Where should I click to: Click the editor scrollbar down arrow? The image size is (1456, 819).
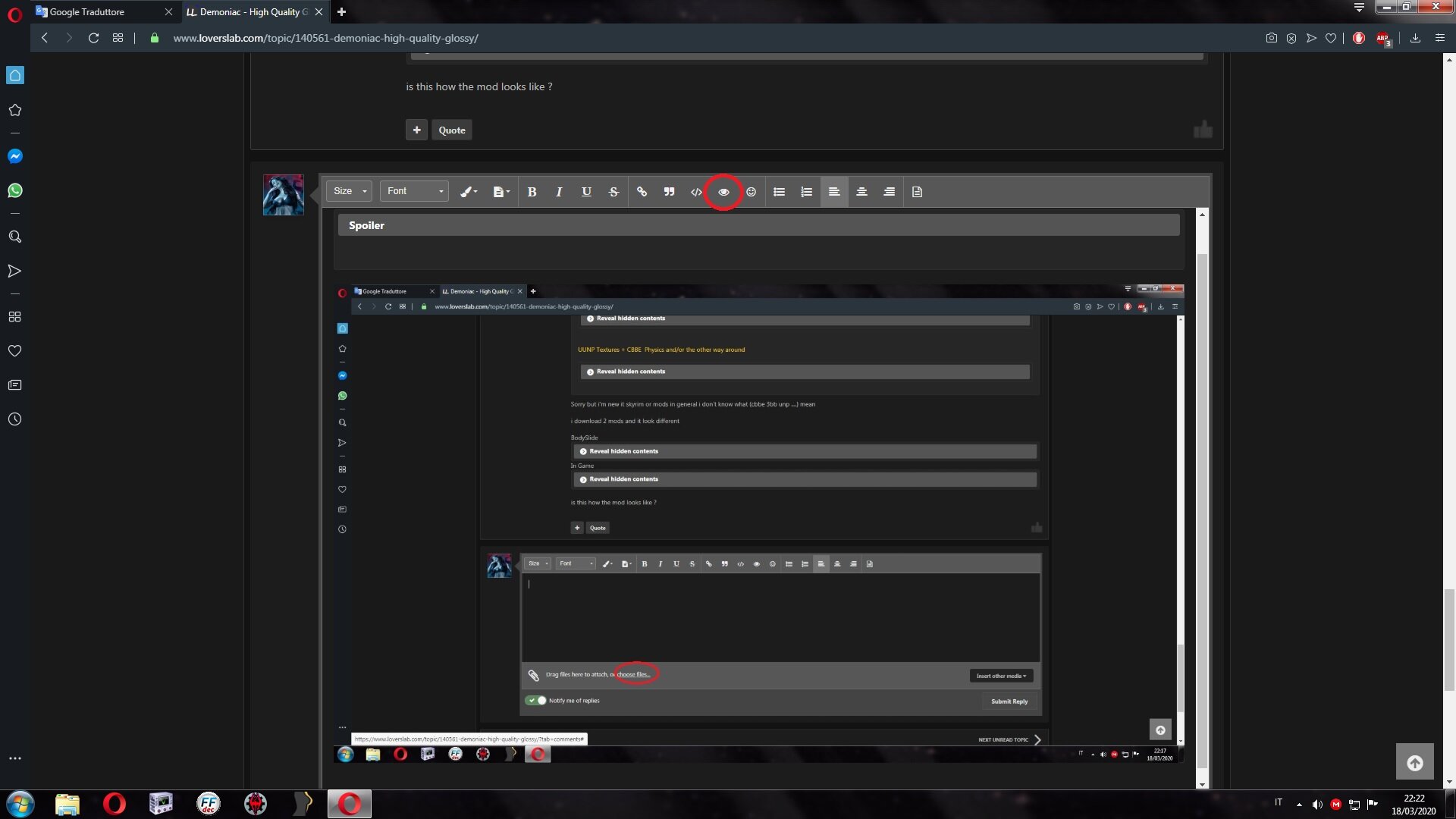[x=1202, y=783]
